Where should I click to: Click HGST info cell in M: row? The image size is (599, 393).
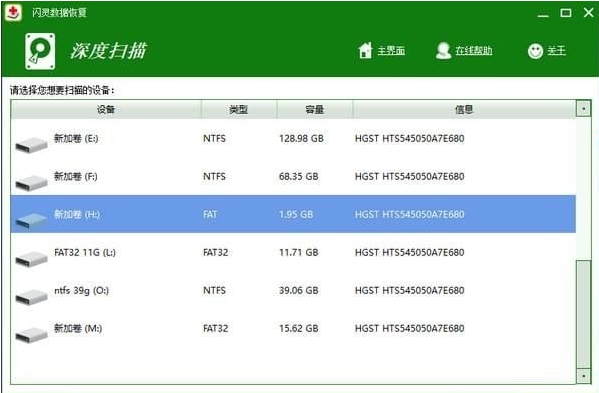coord(410,328)
